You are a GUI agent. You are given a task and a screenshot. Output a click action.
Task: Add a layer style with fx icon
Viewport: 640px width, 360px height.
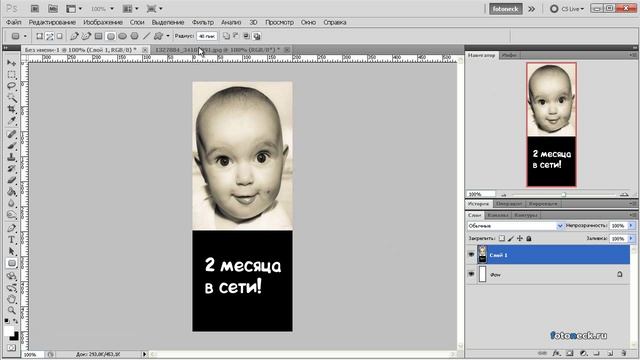pyautogui.click(x=556, y=353)
